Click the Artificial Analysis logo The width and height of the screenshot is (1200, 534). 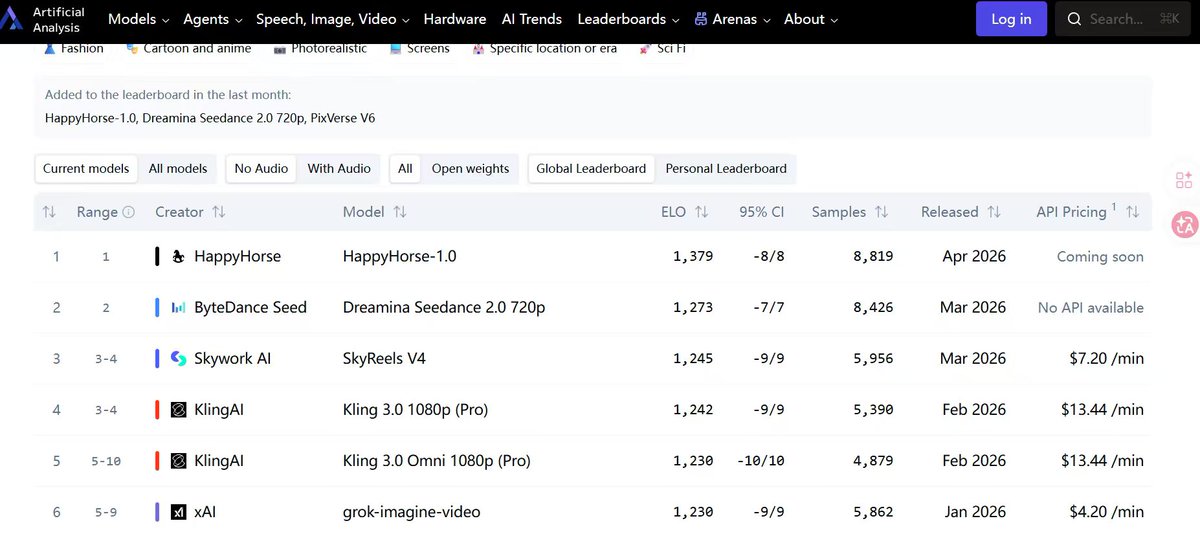pos(42,19)
